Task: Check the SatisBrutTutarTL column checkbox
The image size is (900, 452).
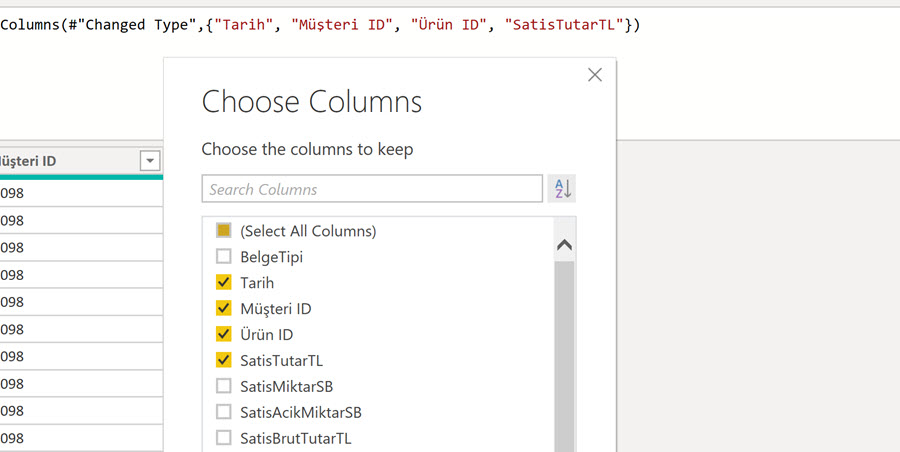Action: [x=223, y=438]
